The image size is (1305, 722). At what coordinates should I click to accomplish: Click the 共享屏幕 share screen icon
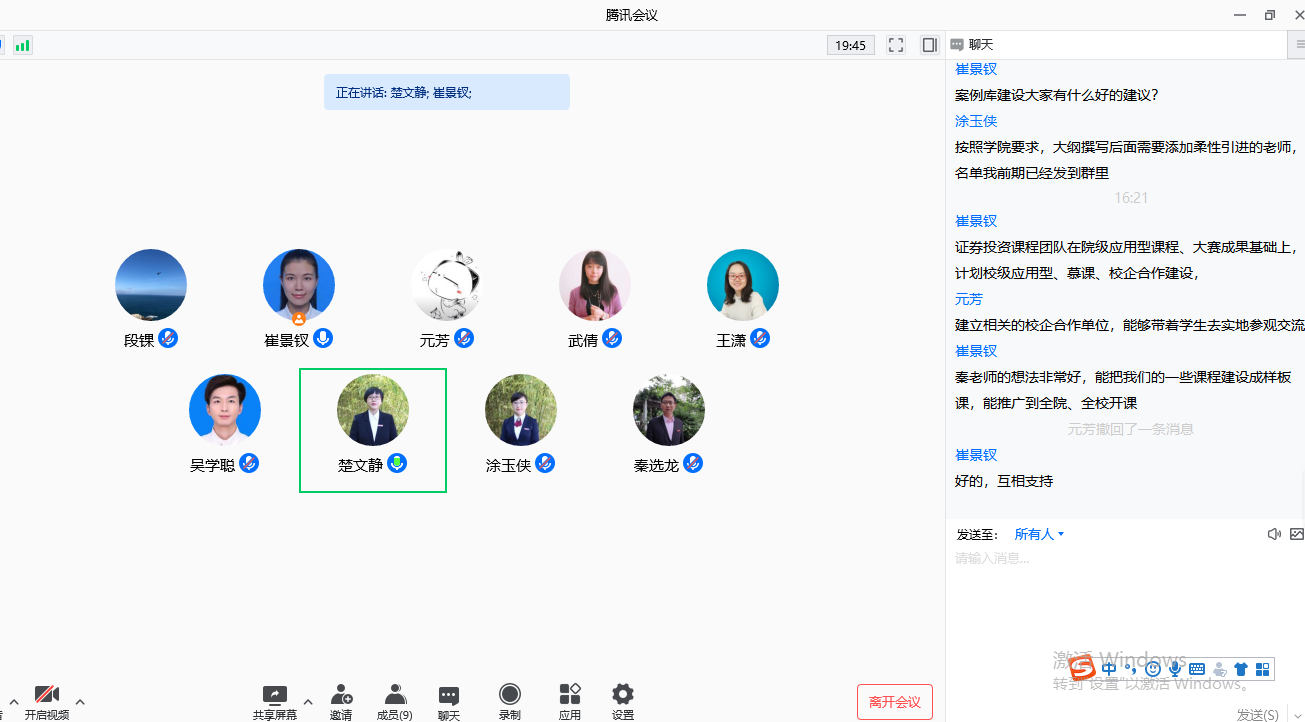tap(274, 695)
